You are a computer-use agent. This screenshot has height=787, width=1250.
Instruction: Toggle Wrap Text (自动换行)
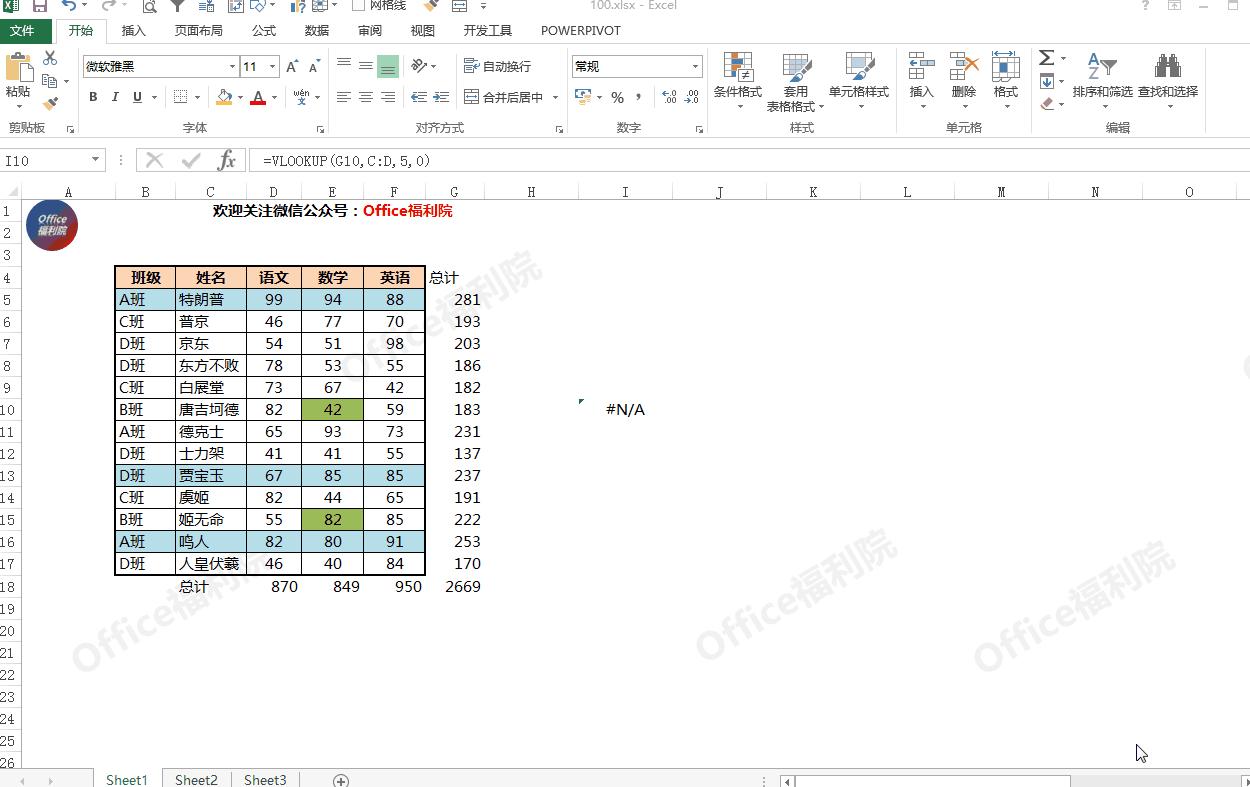(498, 66)
